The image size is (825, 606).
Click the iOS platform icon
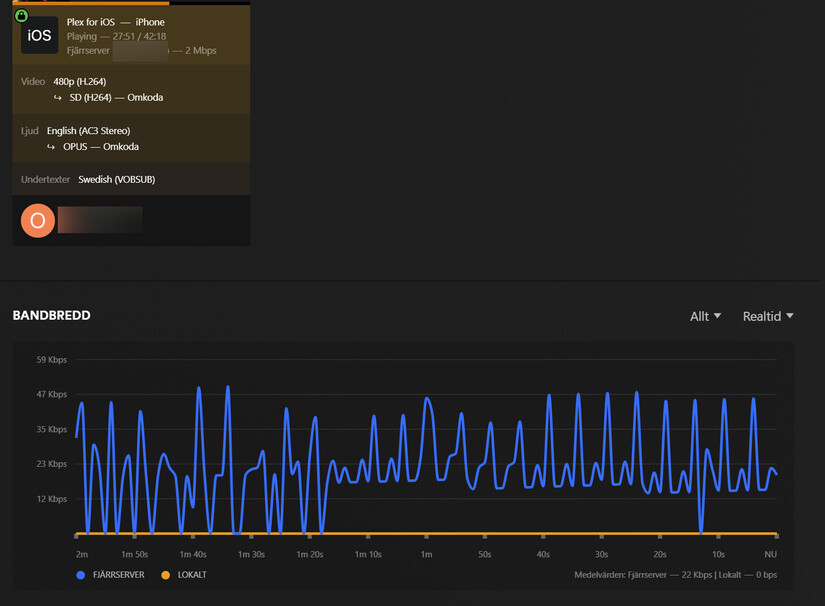click(39, 35)
